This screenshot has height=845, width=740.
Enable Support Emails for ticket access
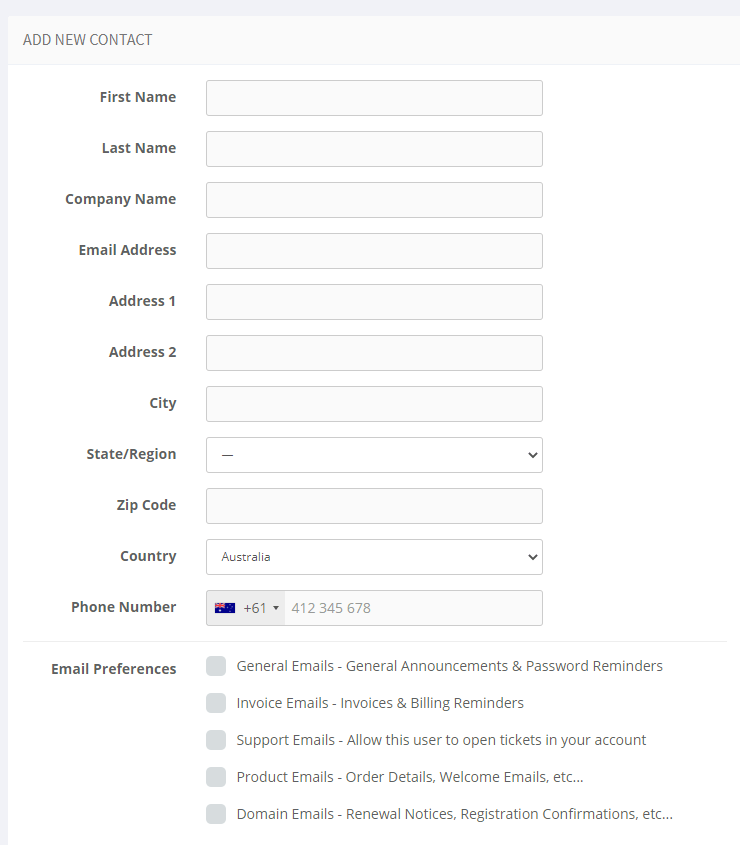(x=216, y=739)
